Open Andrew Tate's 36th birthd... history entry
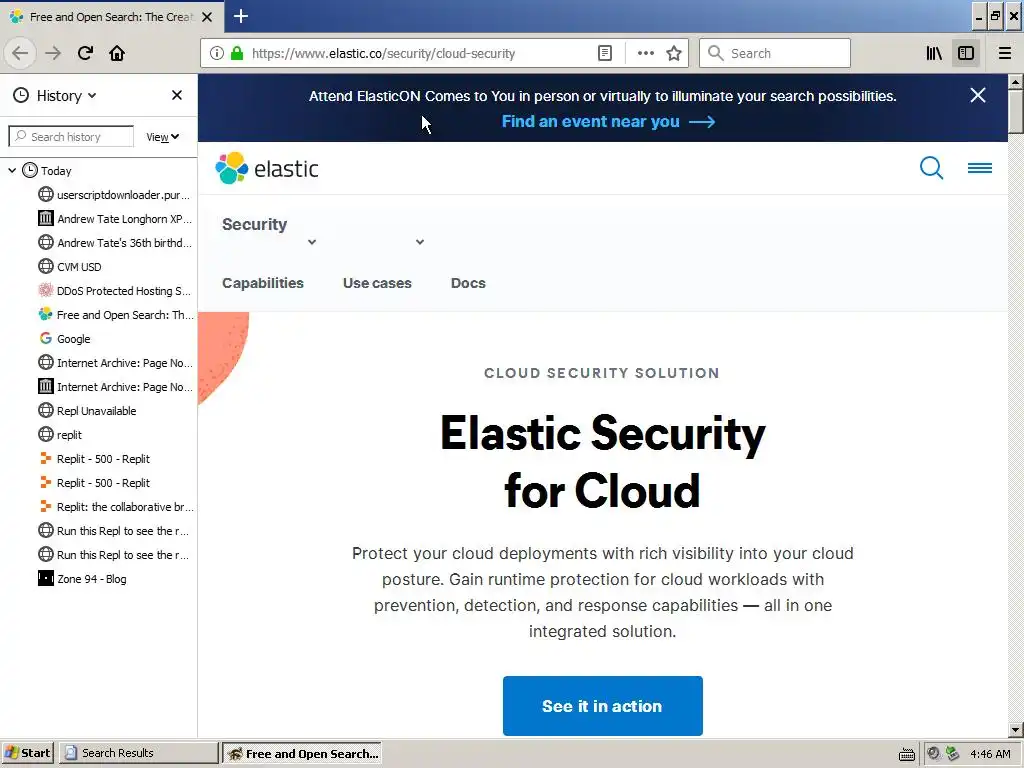The height and width of the screenshot is (768, 1024). point(115,243)
